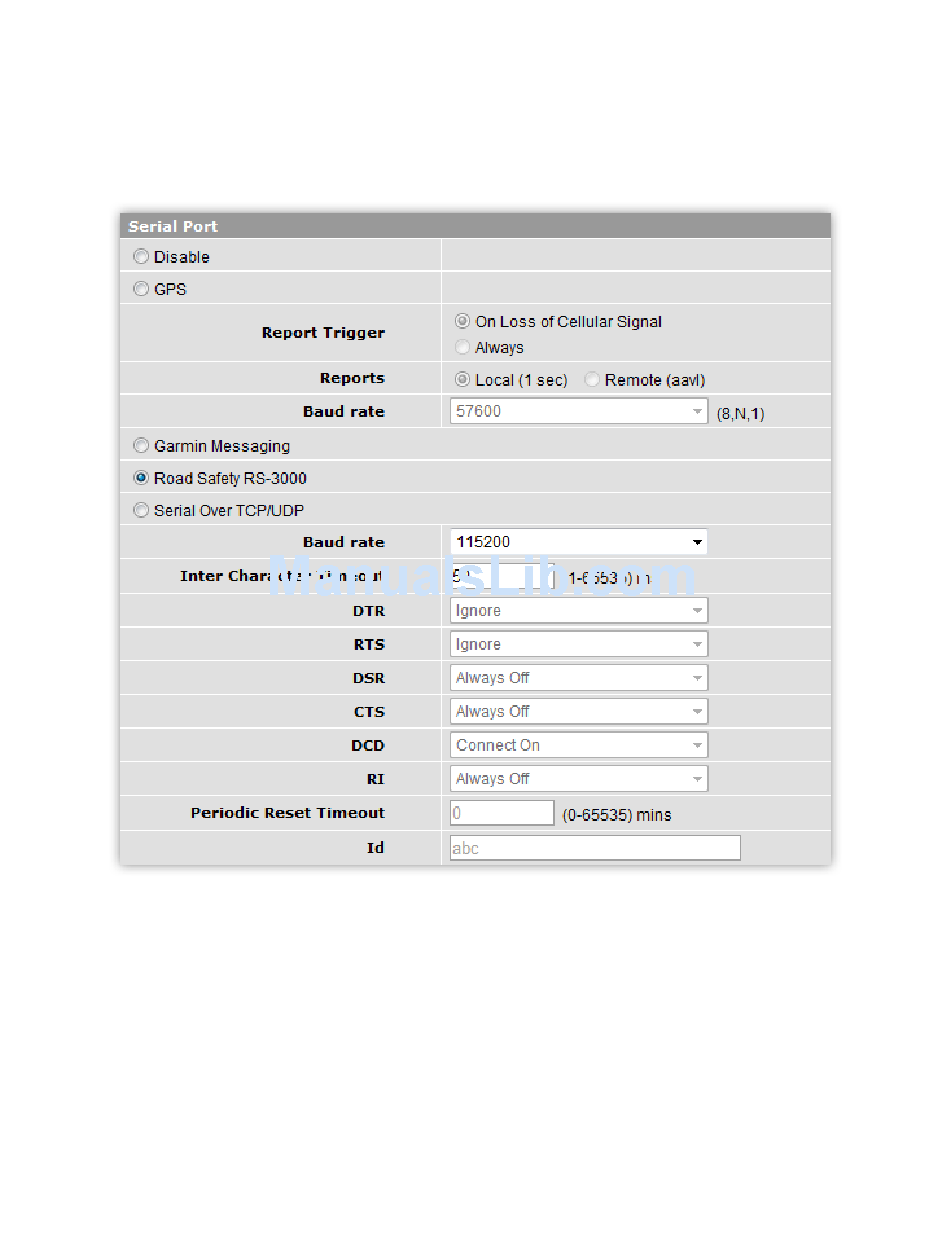Select the Disable radio button
Screen dimensions: 950x1260
141,257
